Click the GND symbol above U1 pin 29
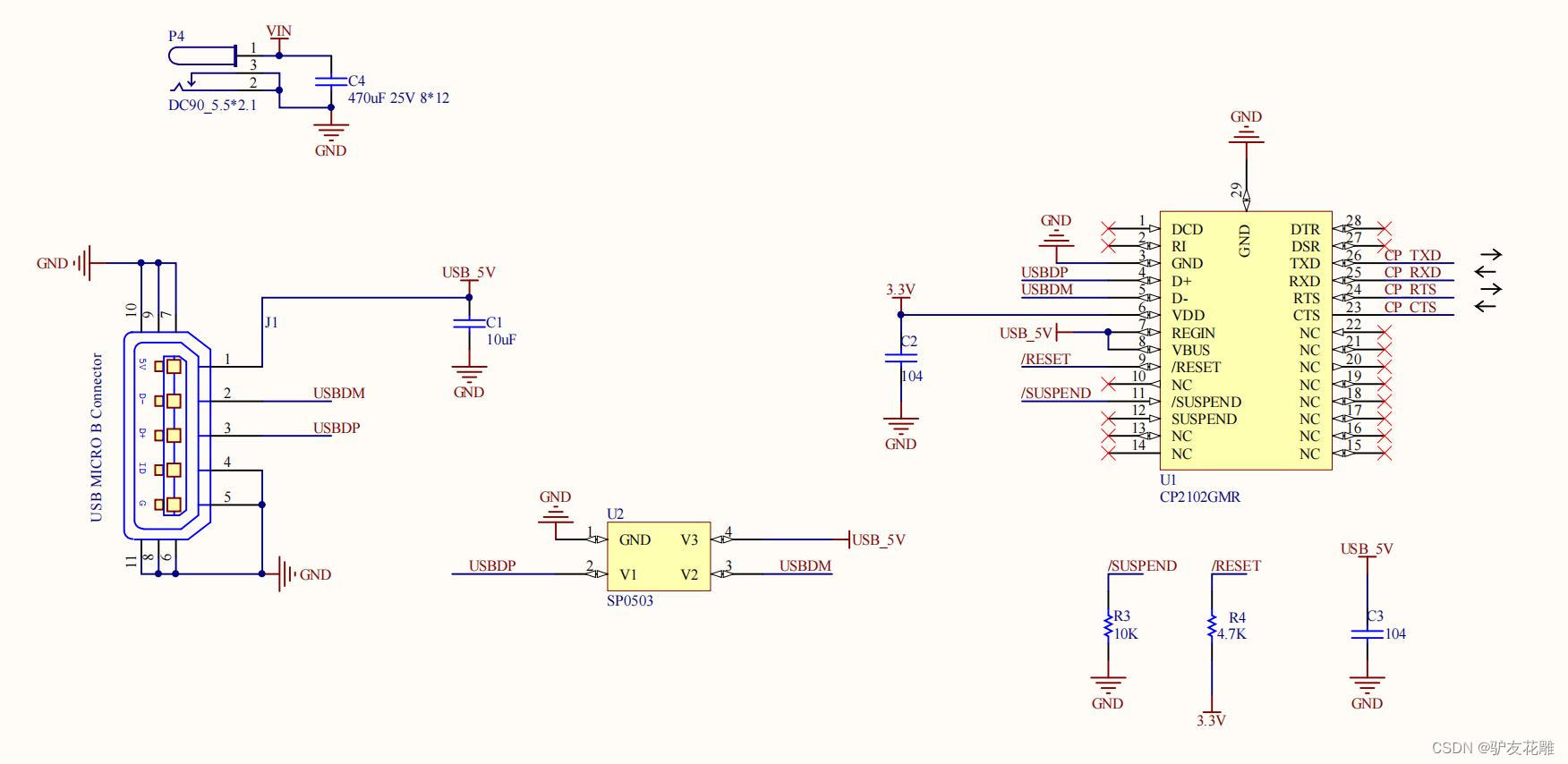1568x764 pixels. coord(1246,127)
